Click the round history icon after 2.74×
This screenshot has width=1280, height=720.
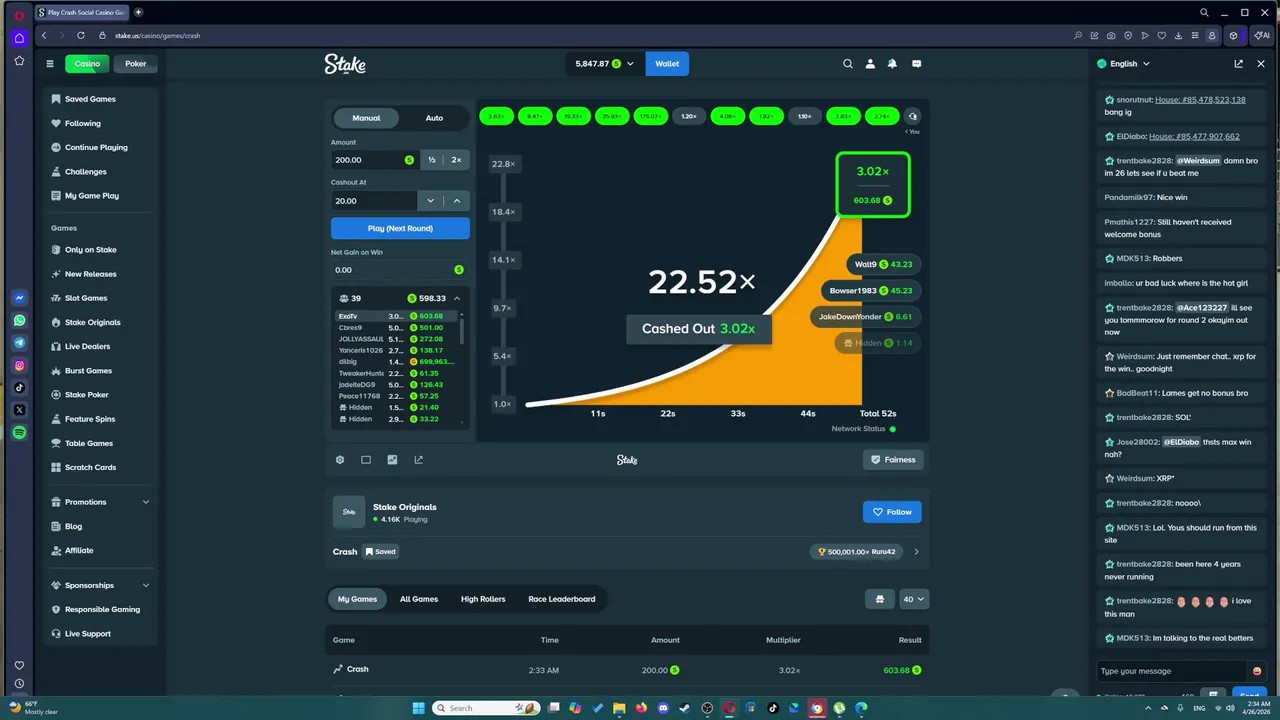coord(912,116)
